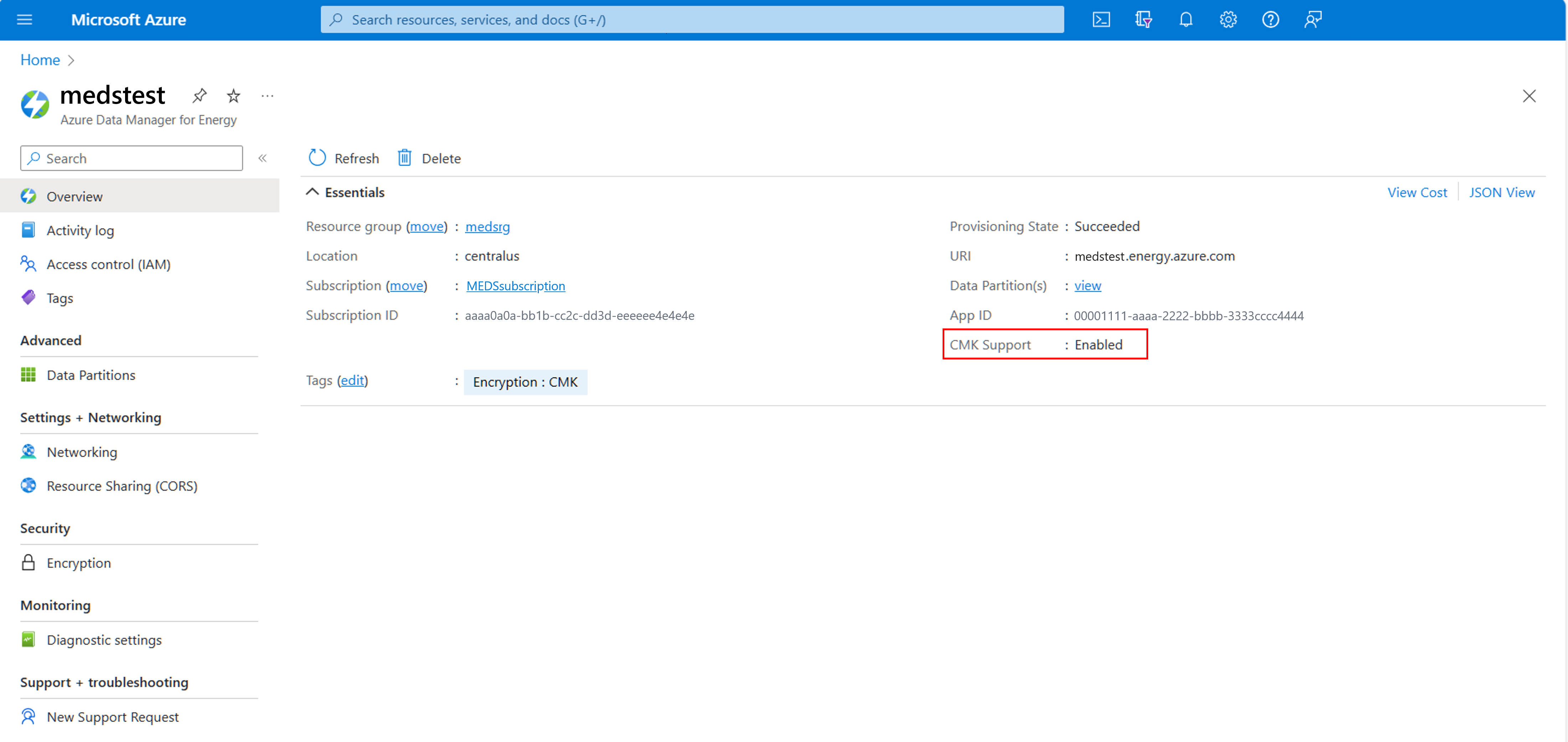Open portal settings with the gear icon
Image resolution: width=1568 pixels, height=742 pixels.
coord(1228,19)
